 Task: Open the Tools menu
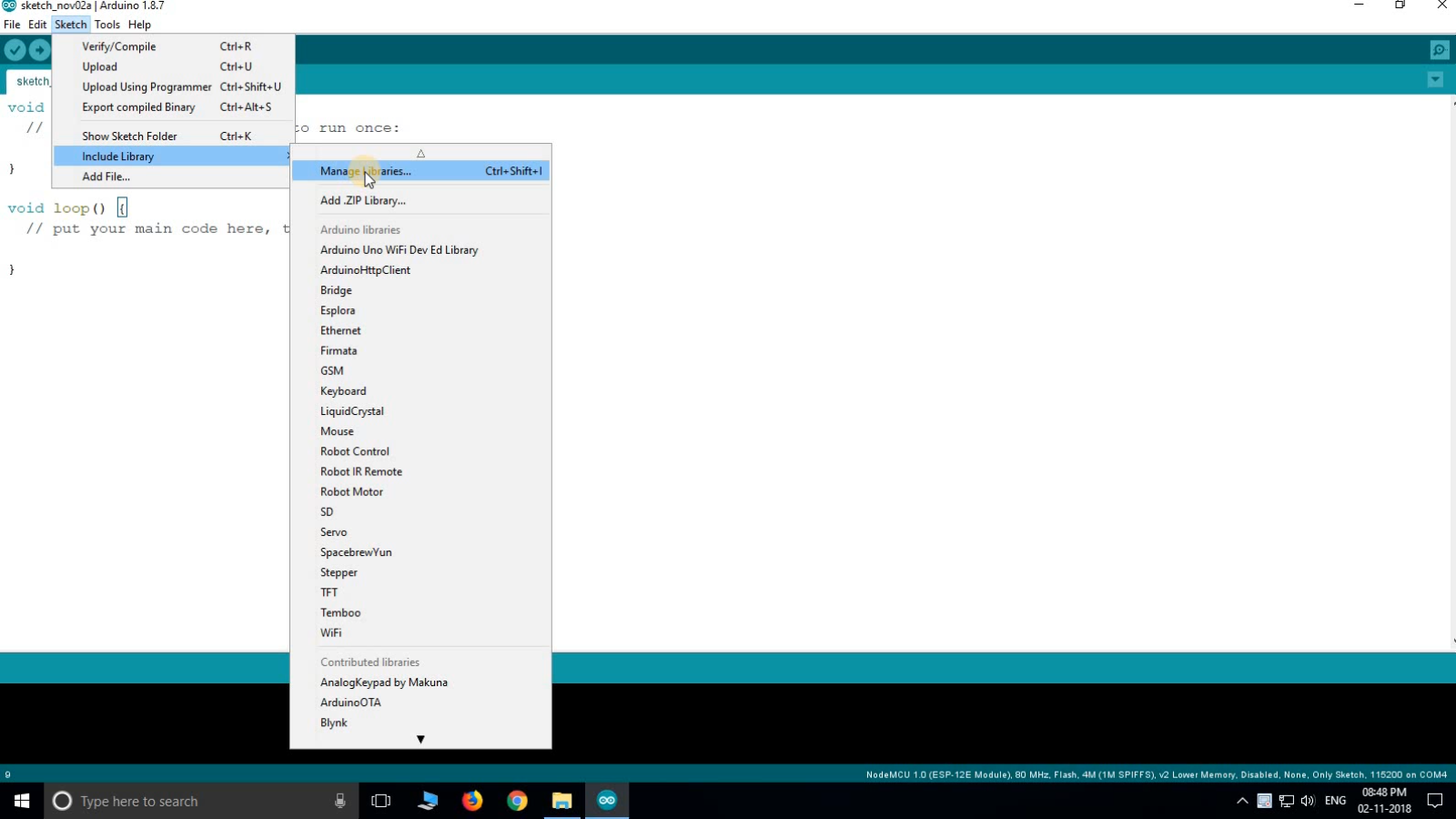click(107, 25)
